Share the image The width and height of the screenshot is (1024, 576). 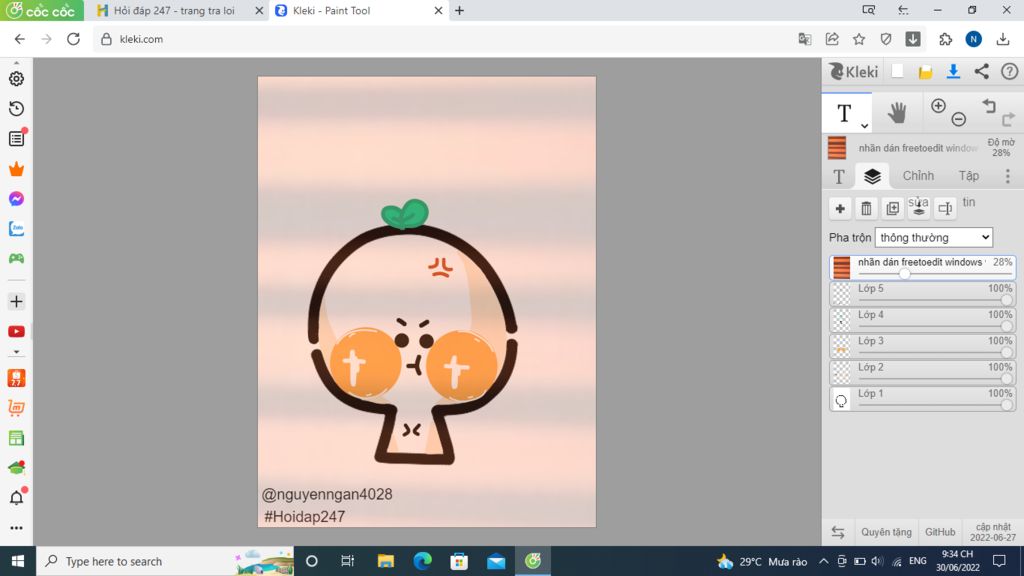(x=982, y=72)
